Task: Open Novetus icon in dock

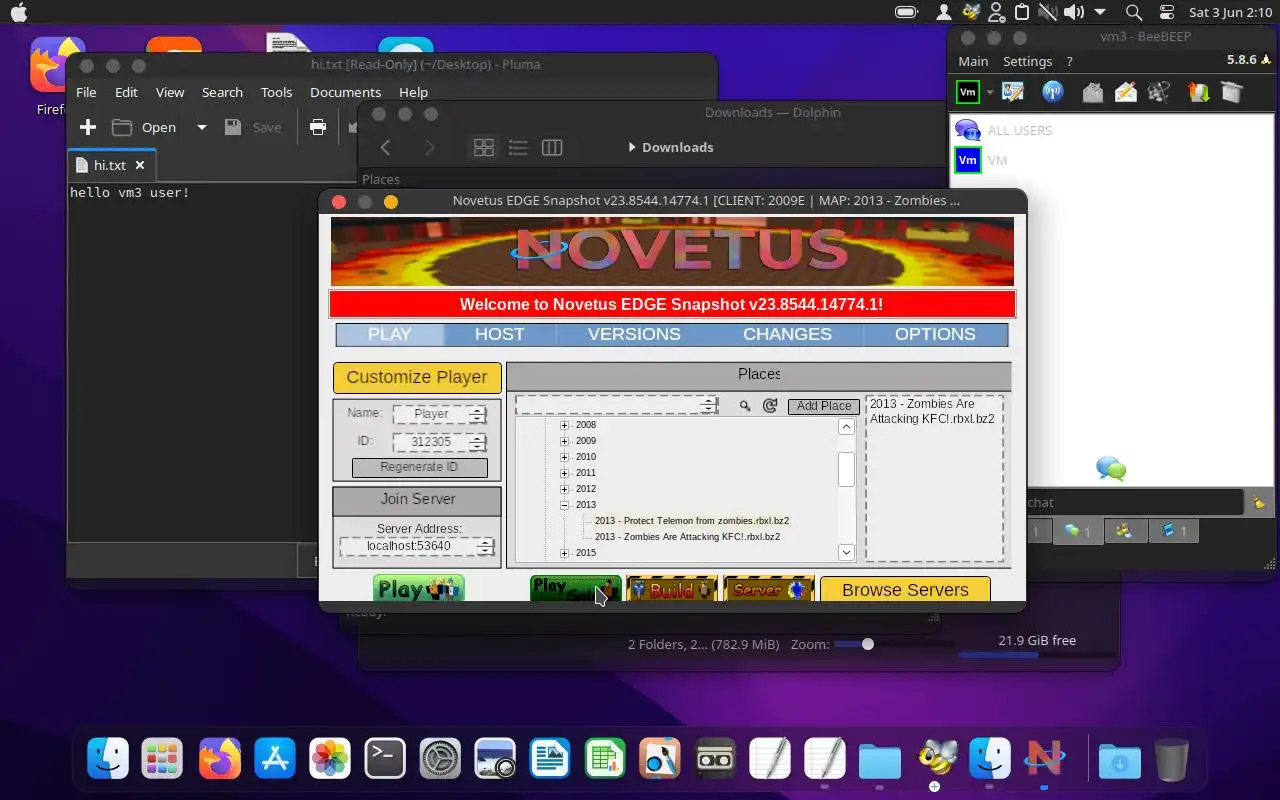Action: pos(1045,759)
